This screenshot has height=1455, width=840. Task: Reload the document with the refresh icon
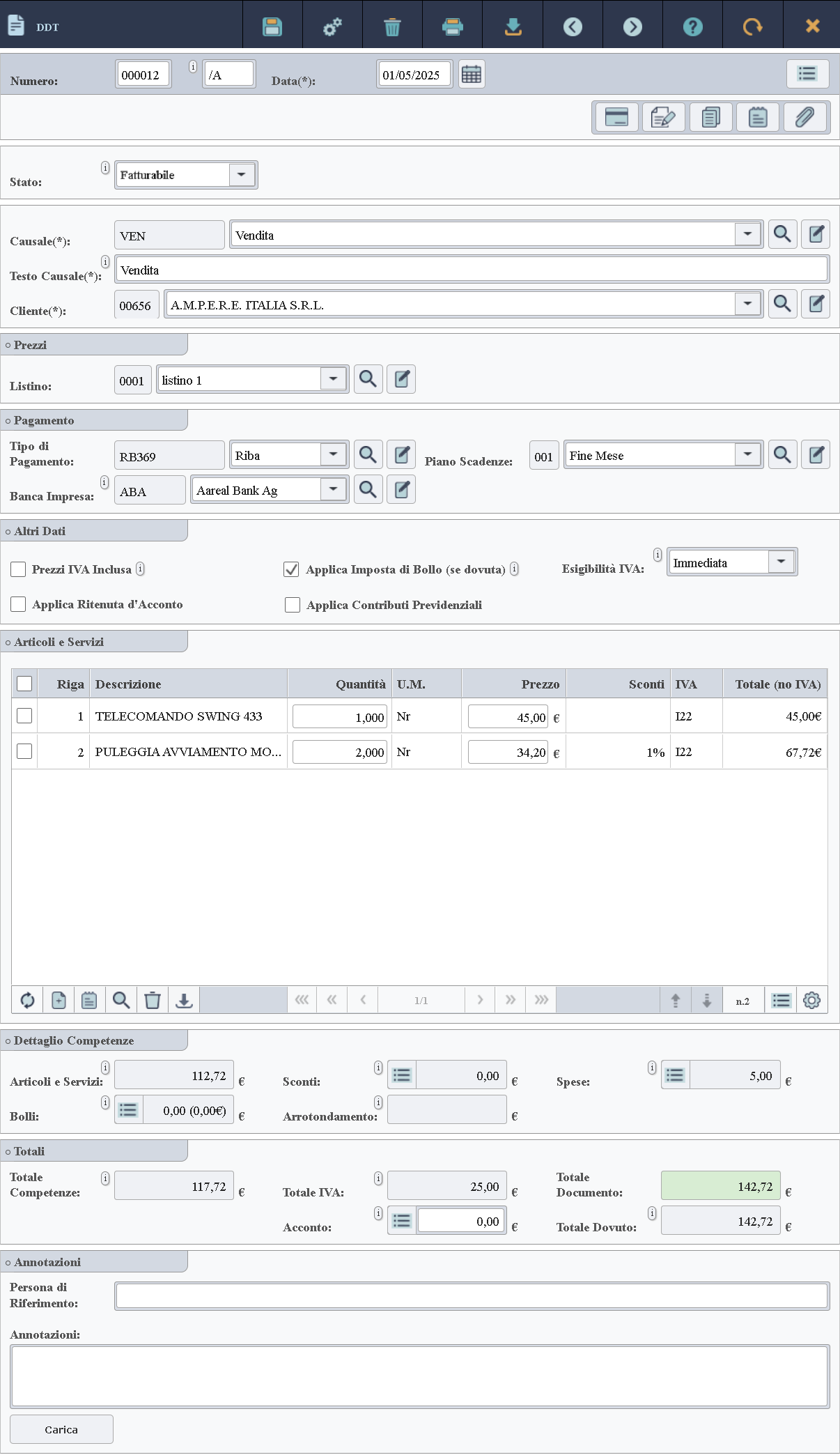coord(752,26)
